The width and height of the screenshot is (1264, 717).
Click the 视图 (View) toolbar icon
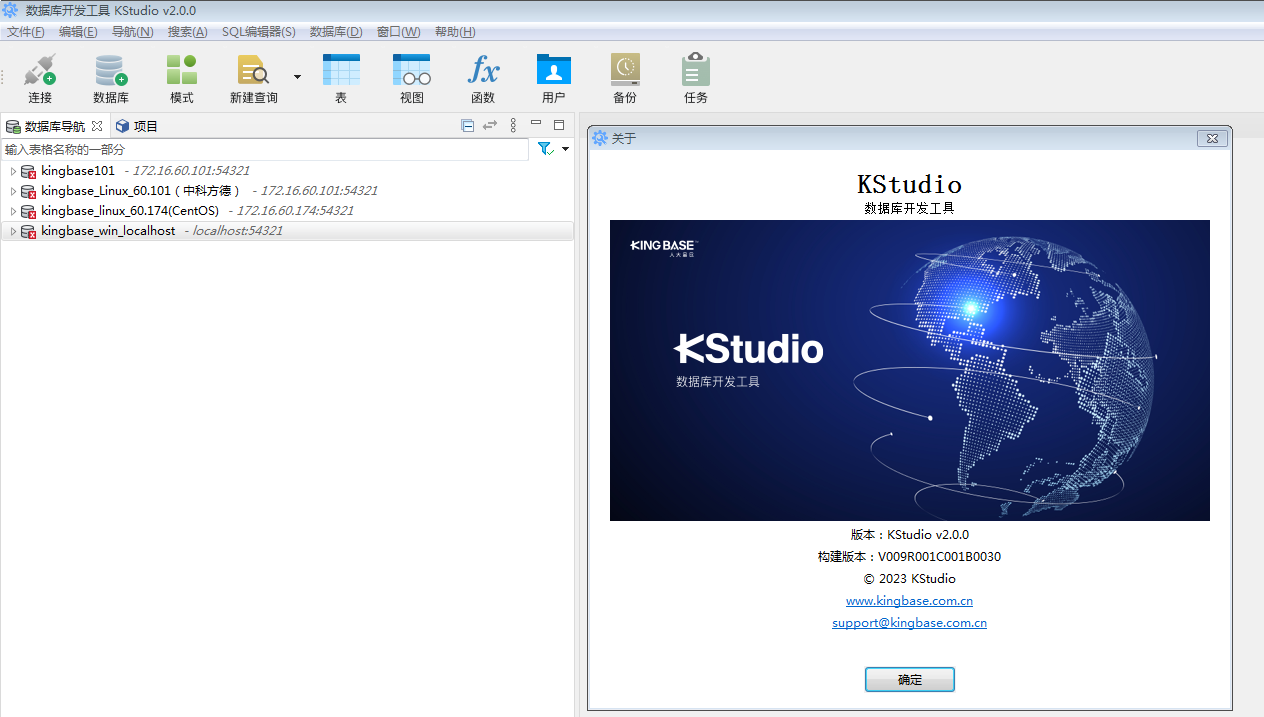point(411,71)
